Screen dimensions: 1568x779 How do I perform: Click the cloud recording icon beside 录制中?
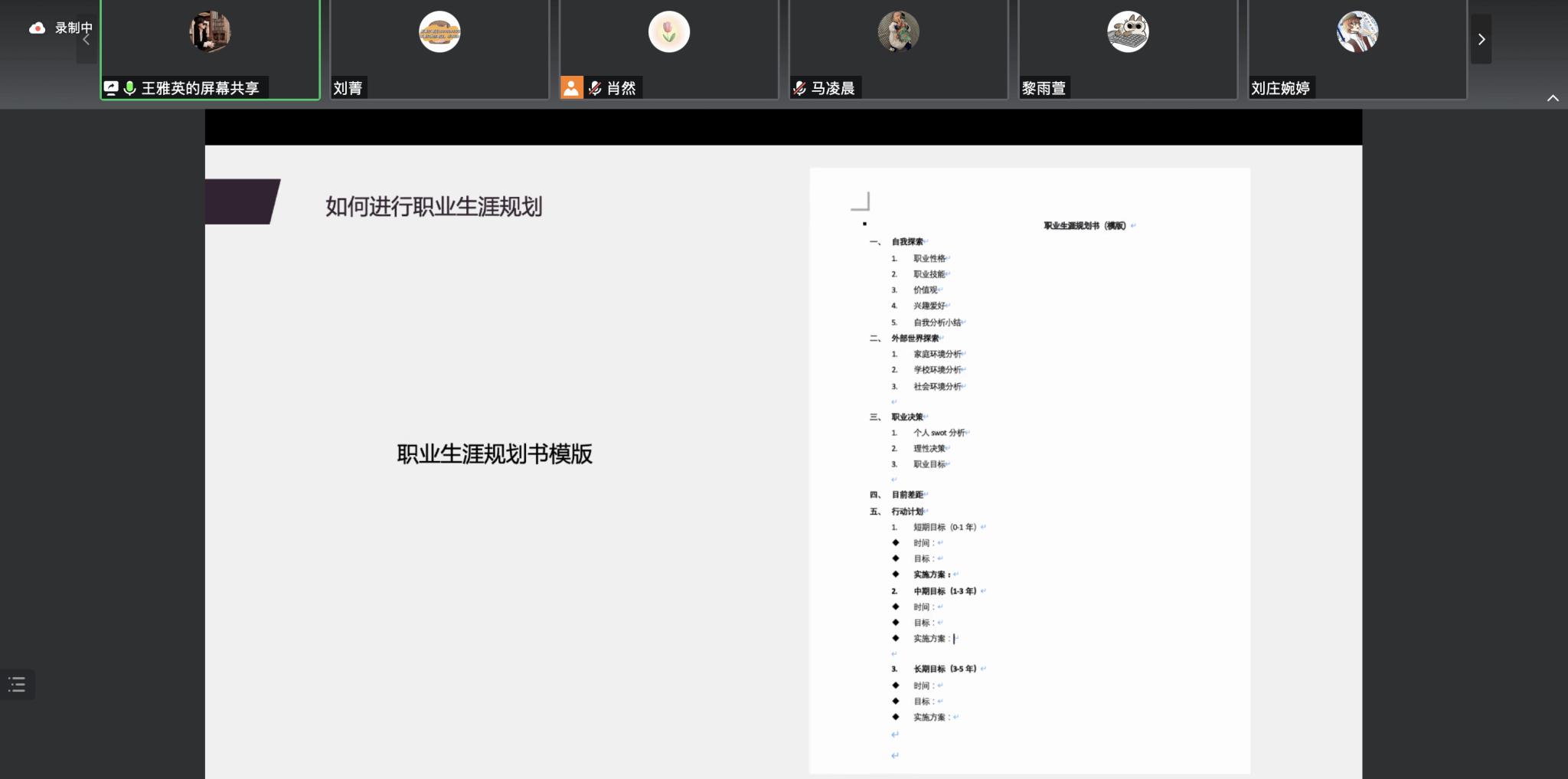[37, 28]
